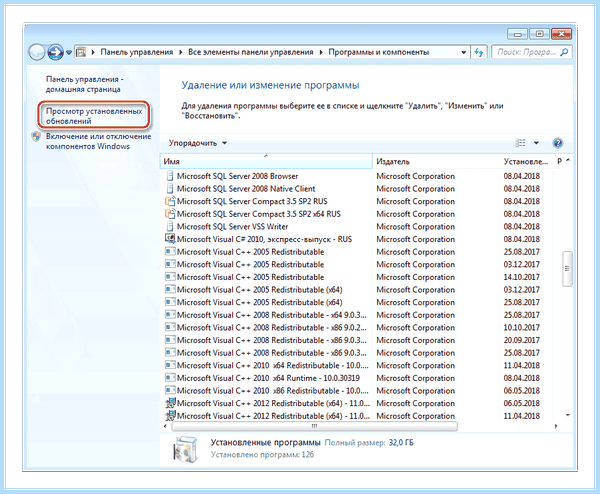Expand the address bar history dropdown

click(464, 52)
